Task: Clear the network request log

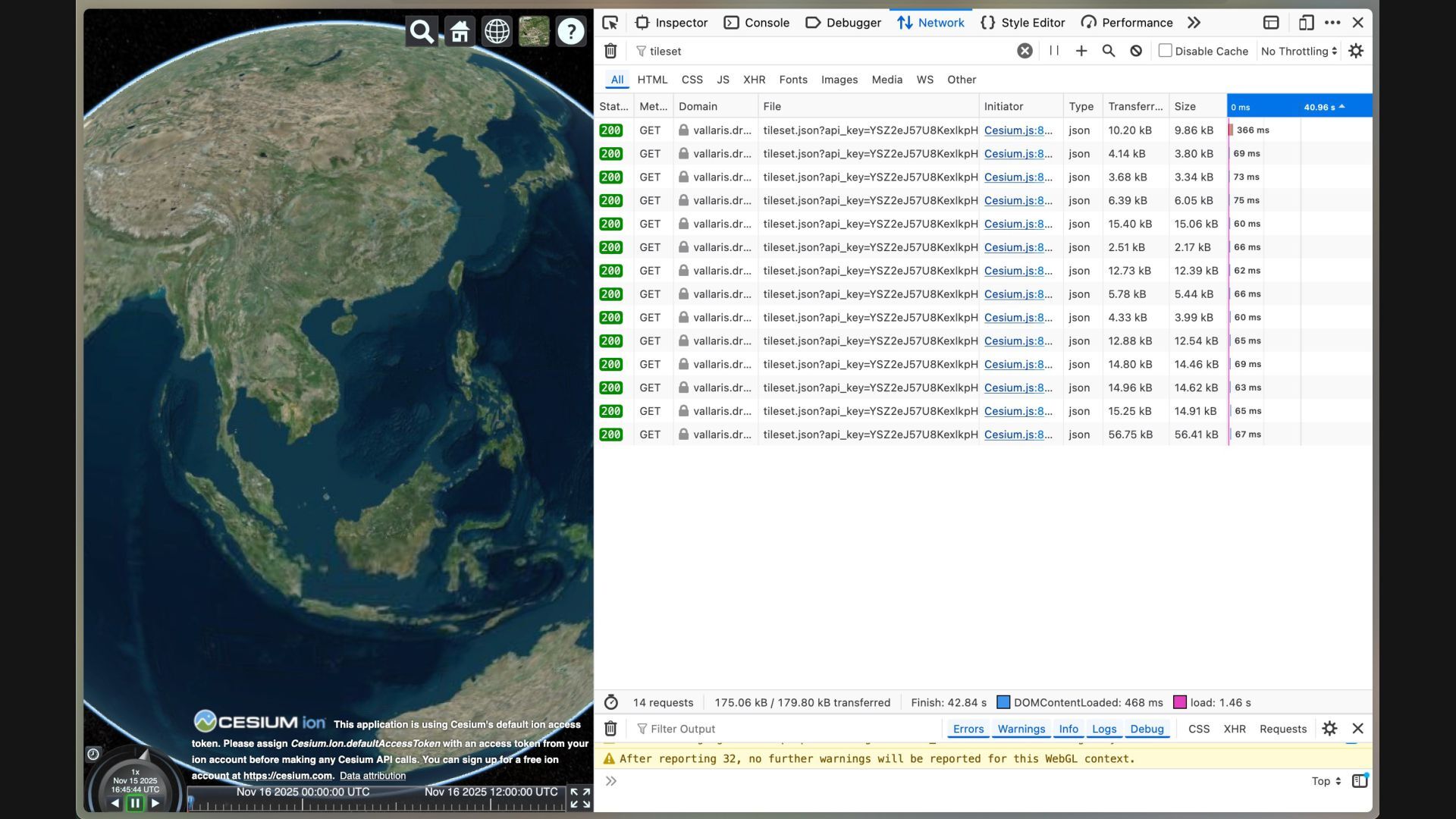Action: click(x=610, y=51)
